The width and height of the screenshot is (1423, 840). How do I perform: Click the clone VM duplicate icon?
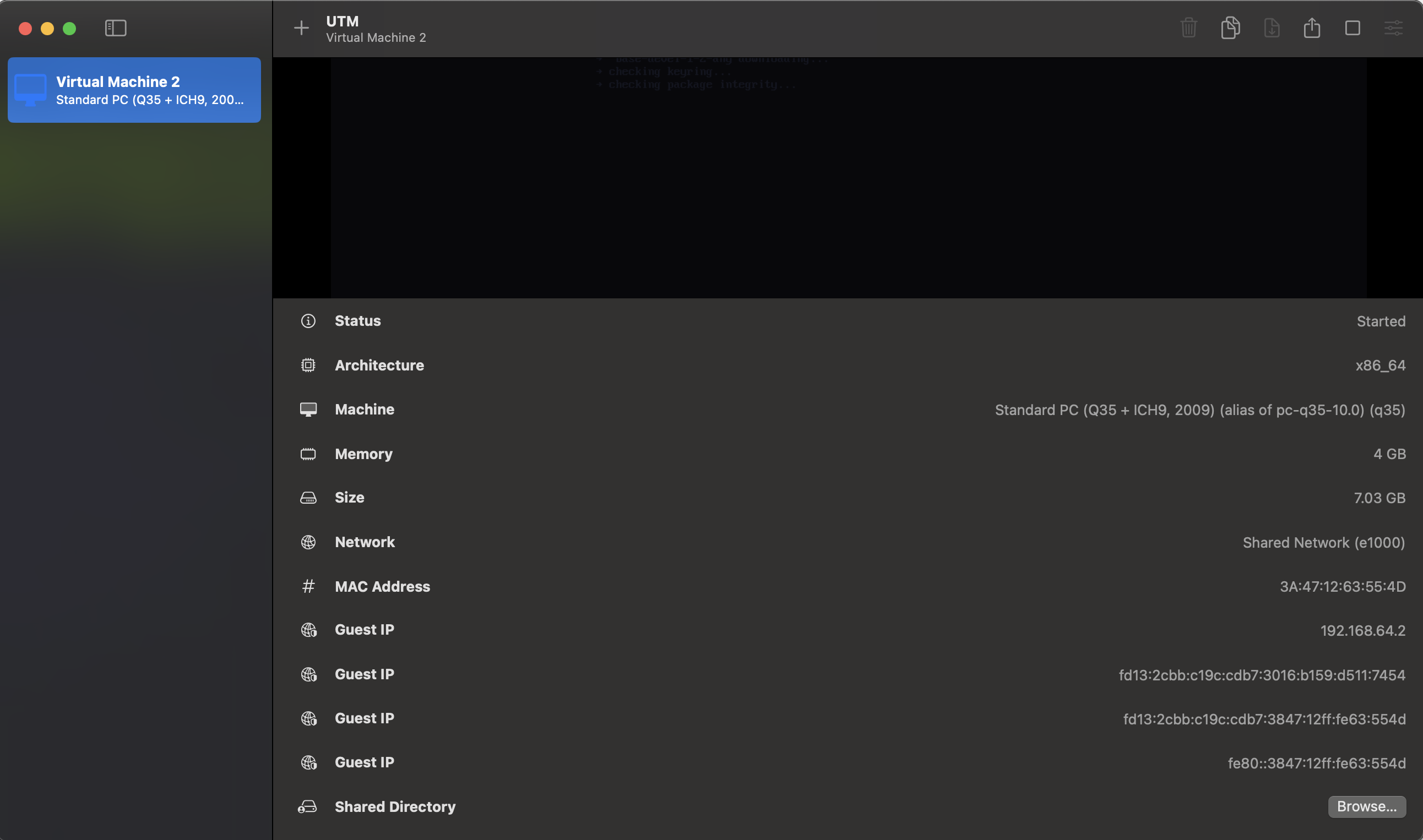pos(1230,28)
